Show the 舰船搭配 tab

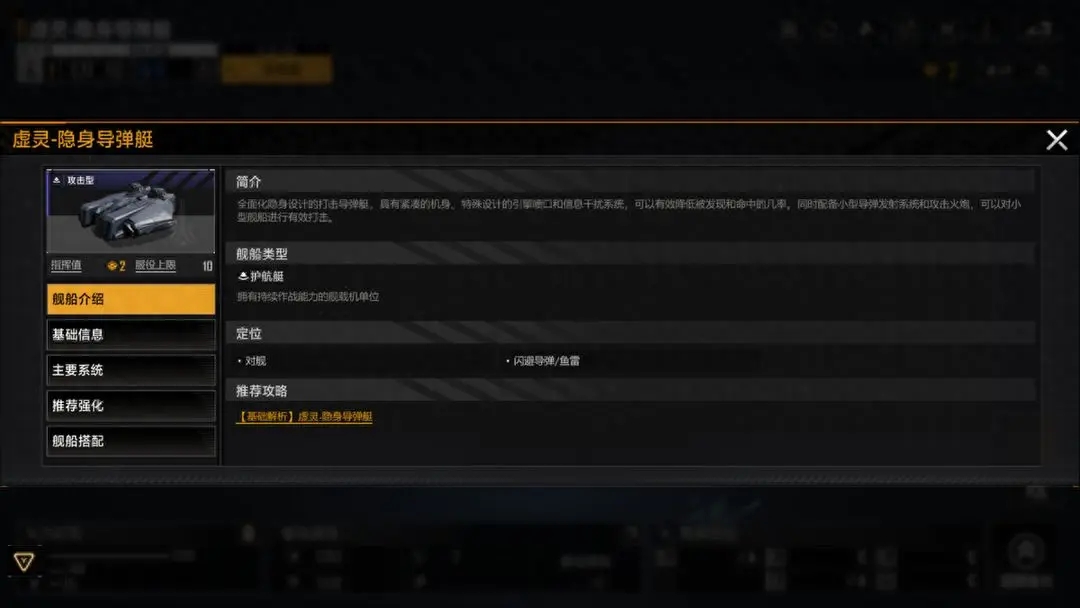pyautogui.click(x=131, y=441)
